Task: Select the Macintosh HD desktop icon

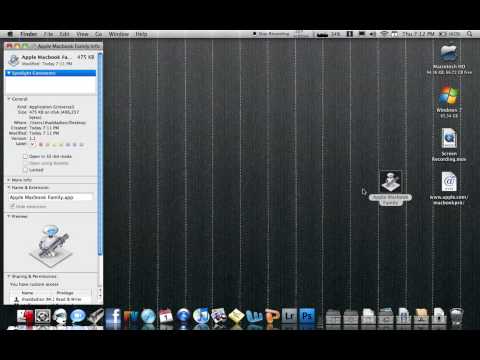Action: click(449, 52)
